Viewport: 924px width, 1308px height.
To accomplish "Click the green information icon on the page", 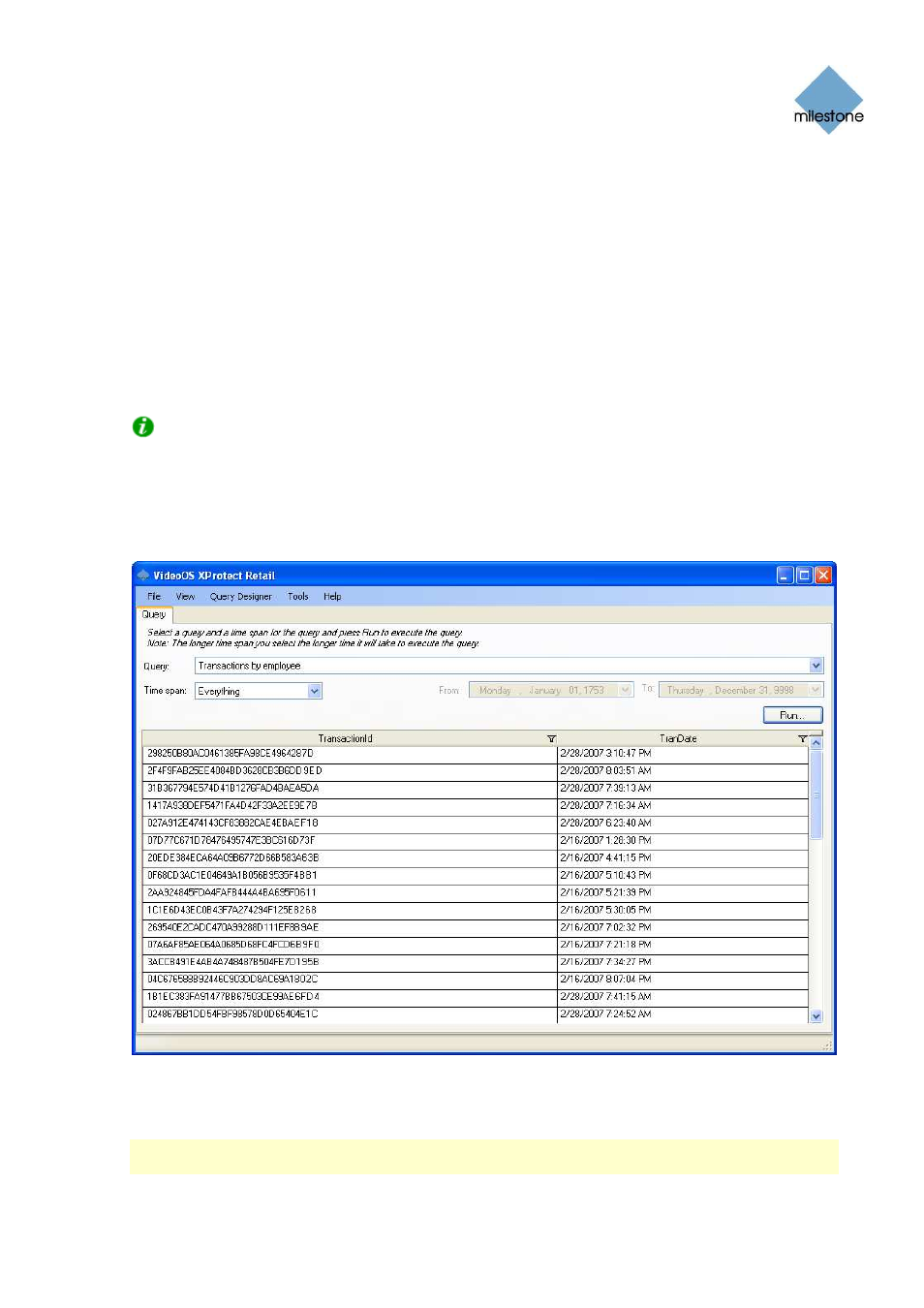I will click(143, 426).
